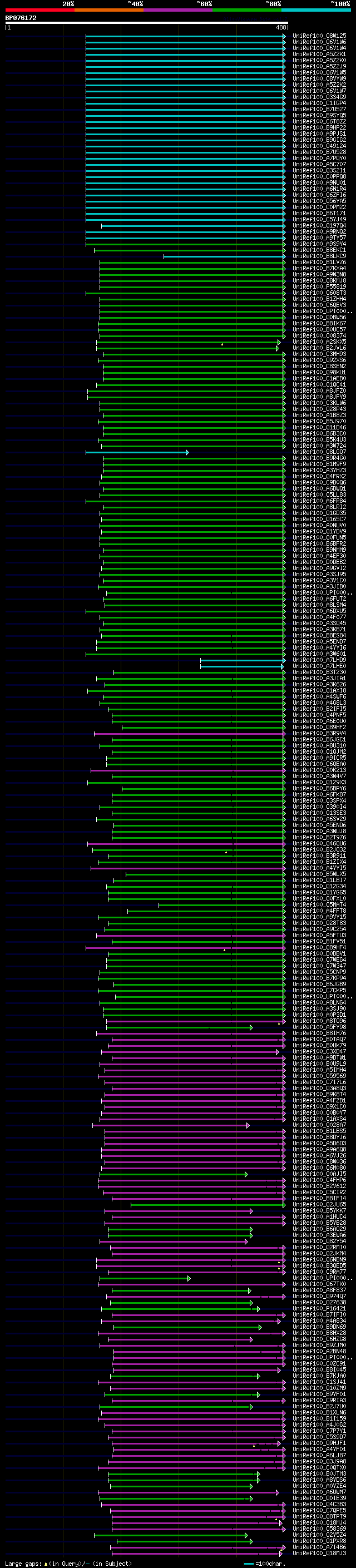The height and width of the screenshot is (1568, 356).
Task: Select hit label UniRef100_B6T171
Action: 319,214
